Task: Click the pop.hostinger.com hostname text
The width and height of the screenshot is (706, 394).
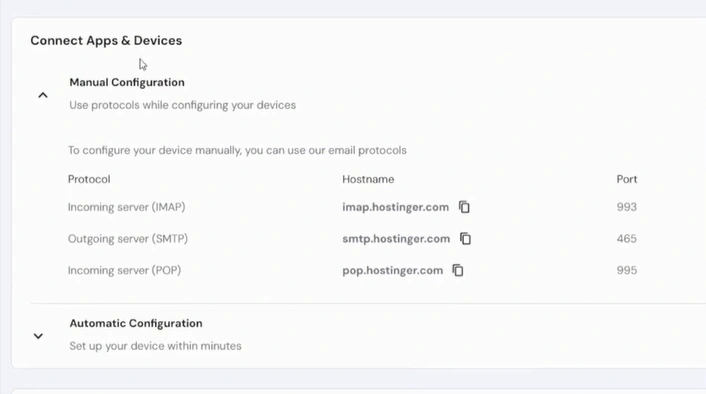Action: 393,270
